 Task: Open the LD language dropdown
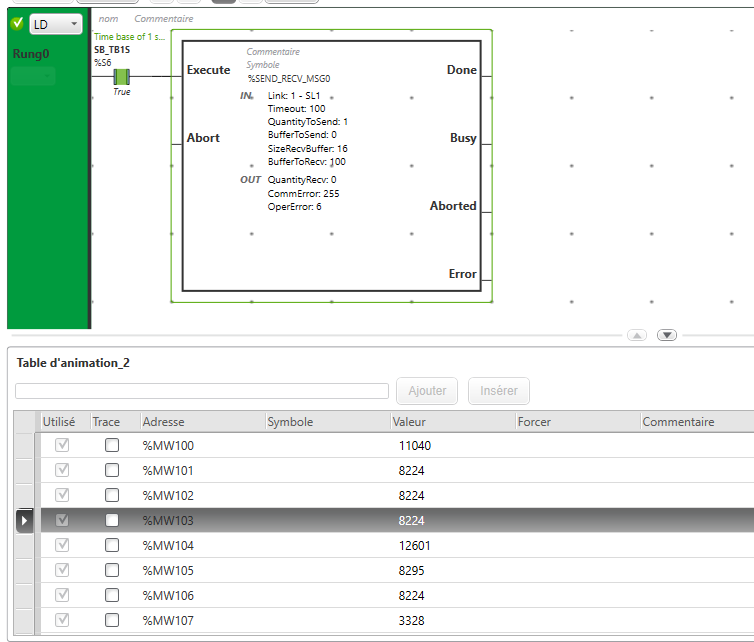click(x=55, y=24)
